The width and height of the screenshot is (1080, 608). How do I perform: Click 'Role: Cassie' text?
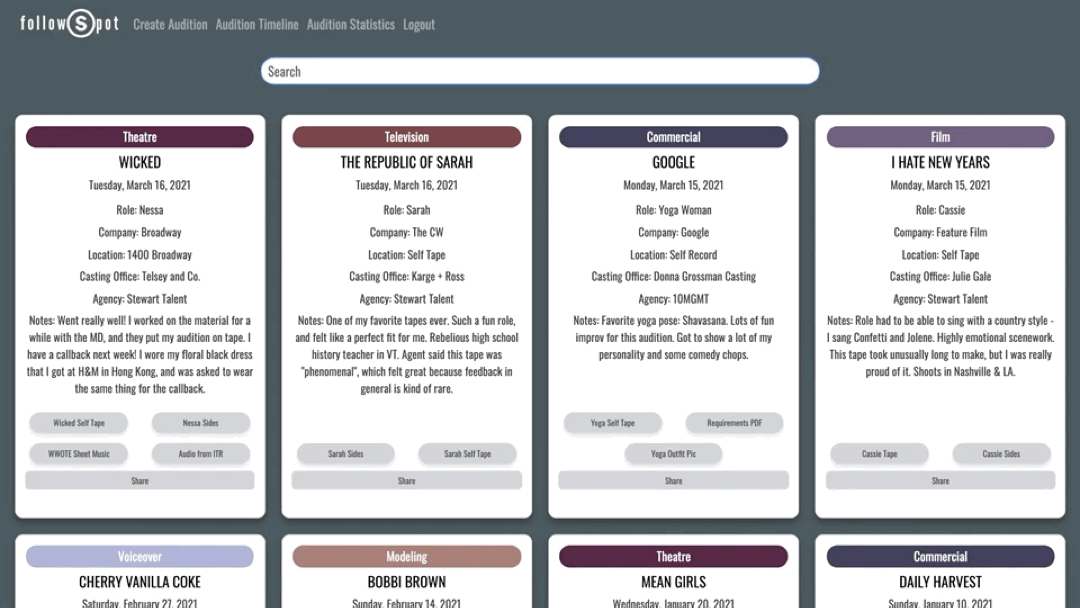point(940,210)
